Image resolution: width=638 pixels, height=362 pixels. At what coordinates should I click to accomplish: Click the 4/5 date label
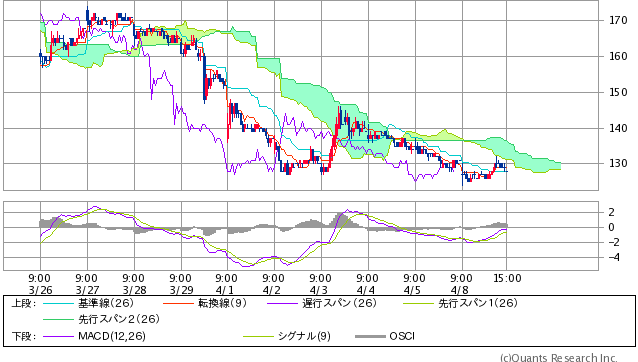413,290
